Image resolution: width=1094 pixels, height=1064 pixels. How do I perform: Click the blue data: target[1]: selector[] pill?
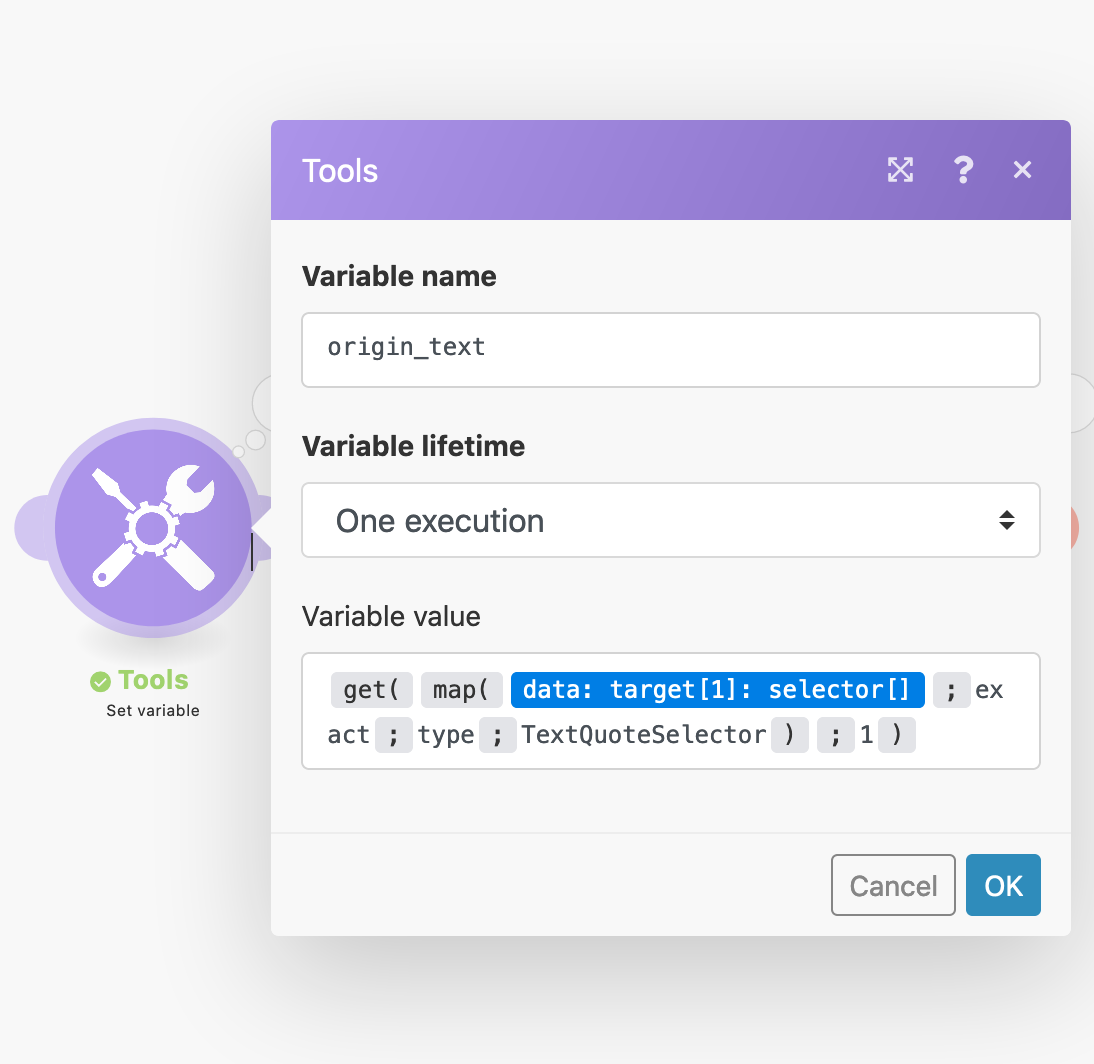717,690
